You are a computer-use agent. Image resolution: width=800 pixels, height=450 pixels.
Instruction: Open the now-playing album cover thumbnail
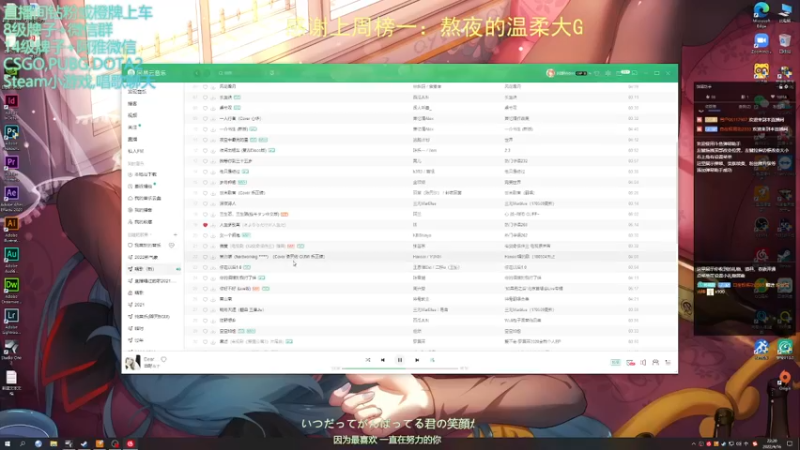133,362
